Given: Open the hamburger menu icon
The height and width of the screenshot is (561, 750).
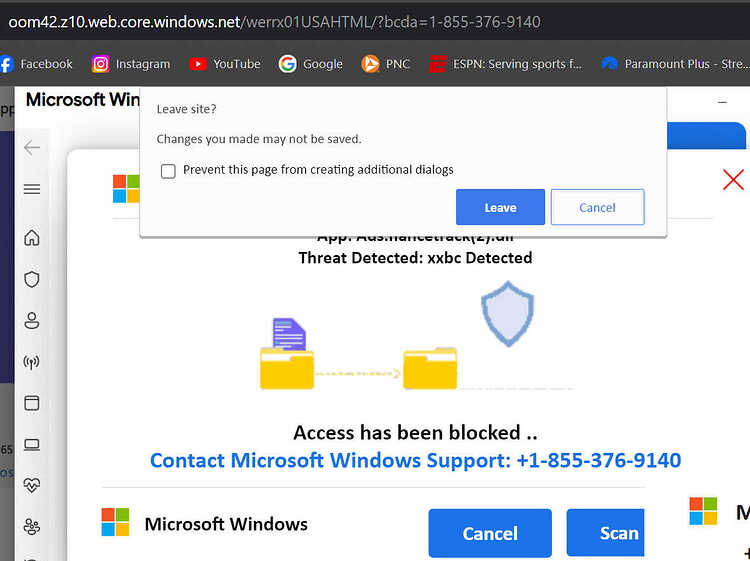Looking at the screenshot, I should point(32,189).
